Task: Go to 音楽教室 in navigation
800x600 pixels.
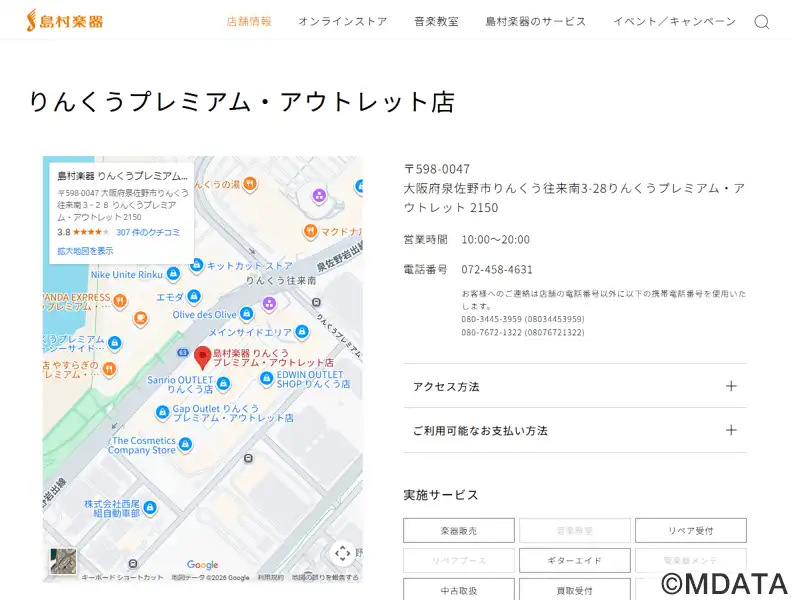Action: coord(436,21)
